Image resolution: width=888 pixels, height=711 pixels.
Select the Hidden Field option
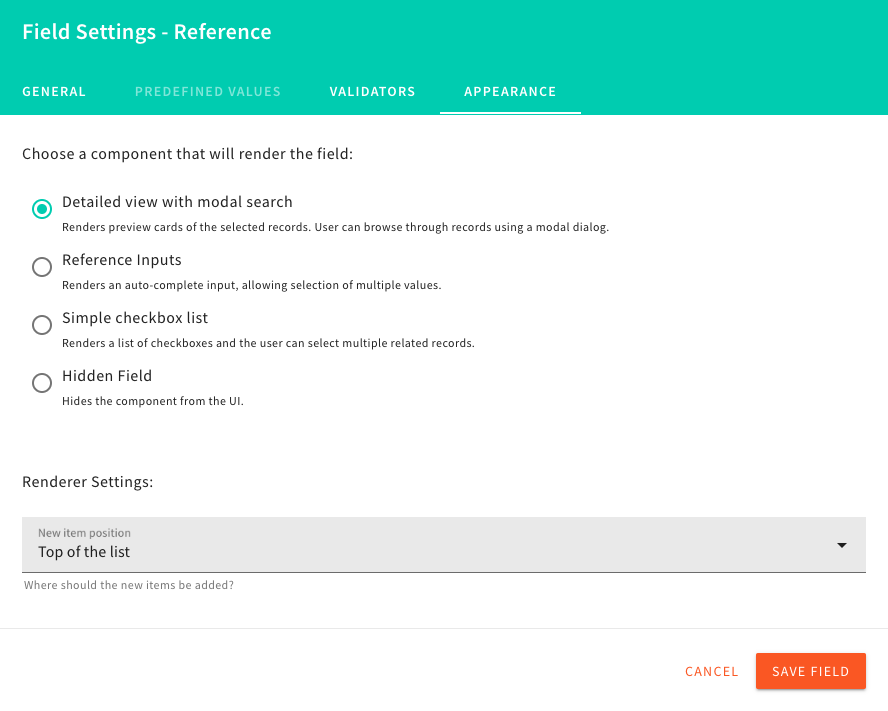point(41,383)
